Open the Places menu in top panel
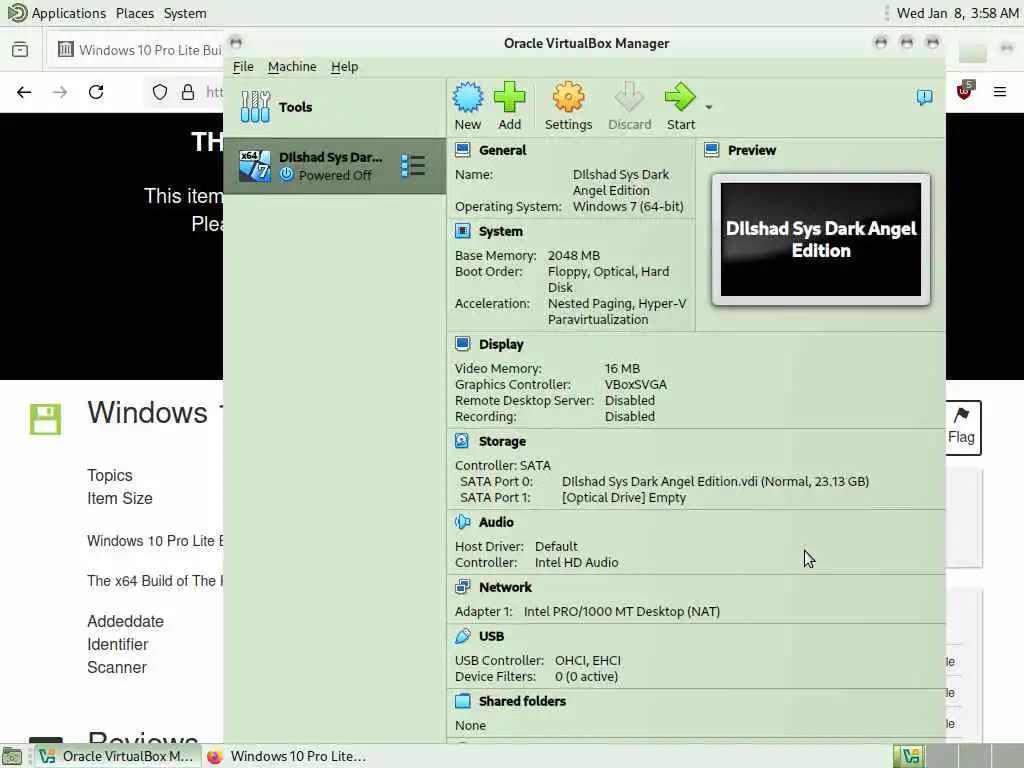This screenshot has width=1024, height=768. 135,13
